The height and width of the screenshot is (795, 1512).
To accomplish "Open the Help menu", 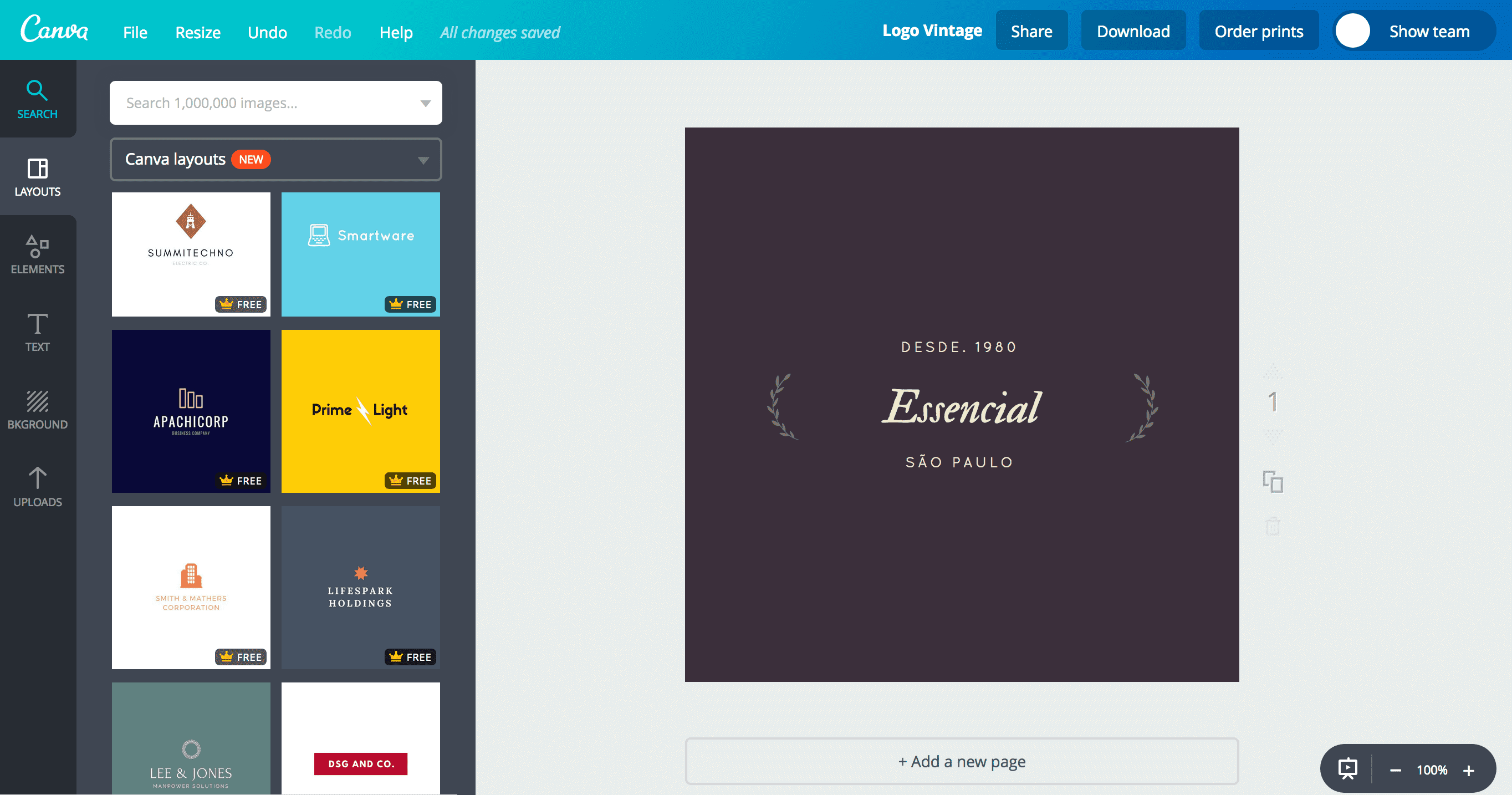I will (396, 32).
